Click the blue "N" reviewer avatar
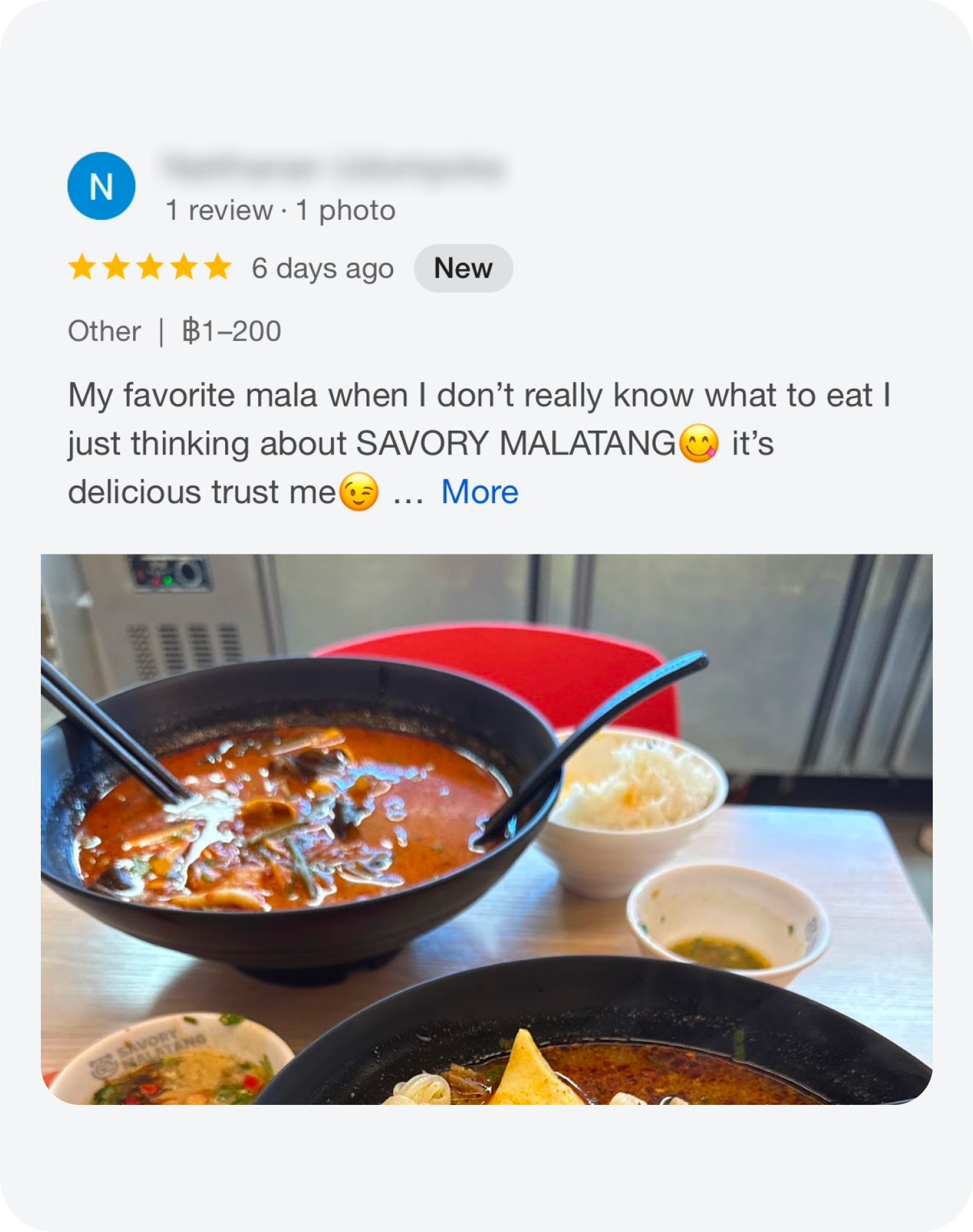 pos(101,186)
